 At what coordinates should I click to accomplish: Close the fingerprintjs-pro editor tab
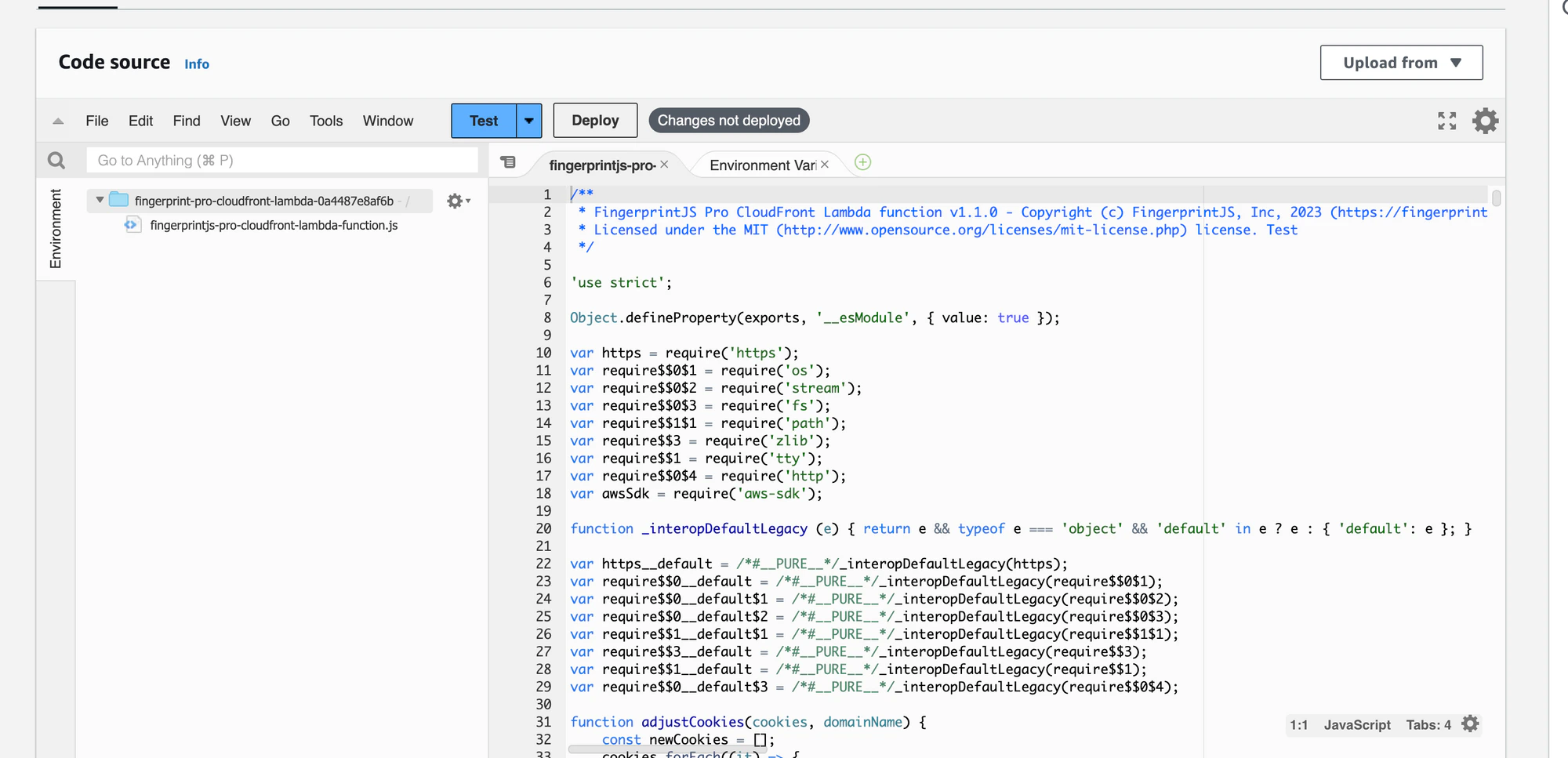tap(664, 165)
